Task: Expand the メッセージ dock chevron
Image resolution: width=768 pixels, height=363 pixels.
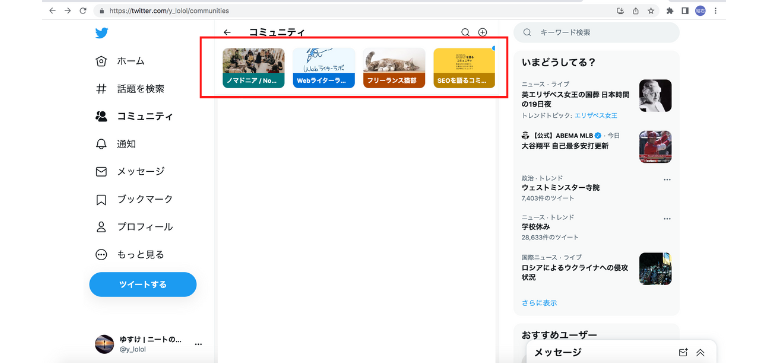Action: coord(700,352)
